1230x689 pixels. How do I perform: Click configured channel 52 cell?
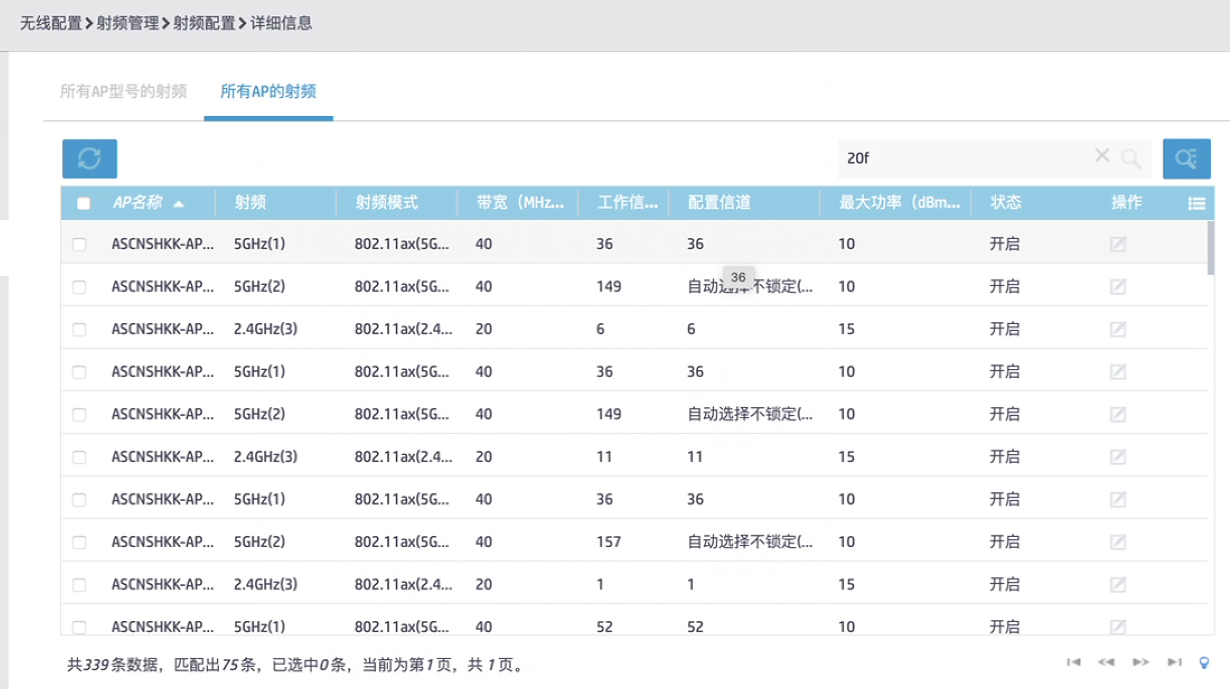tap(695, 627)
